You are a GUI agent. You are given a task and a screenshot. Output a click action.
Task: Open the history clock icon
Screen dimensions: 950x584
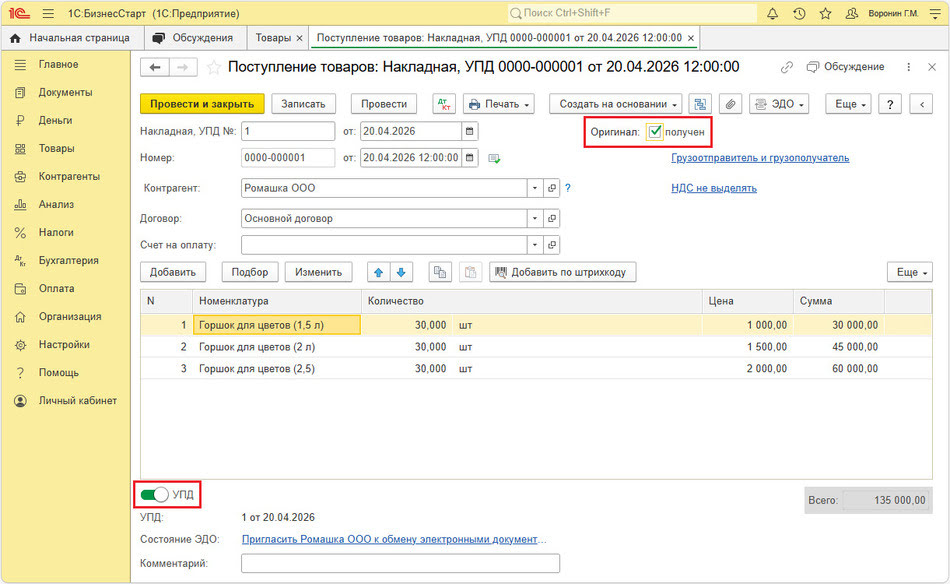[799, 13]
